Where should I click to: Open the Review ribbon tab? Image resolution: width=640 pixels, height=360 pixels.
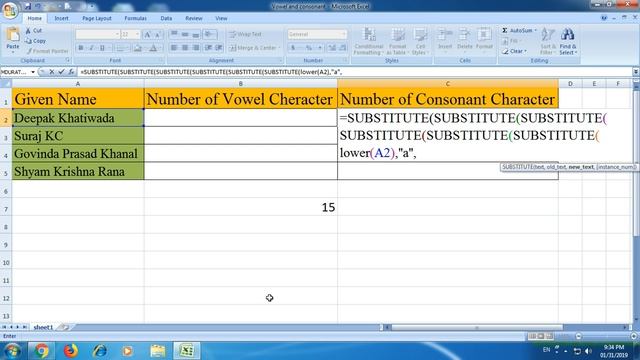tap(193, 18)
